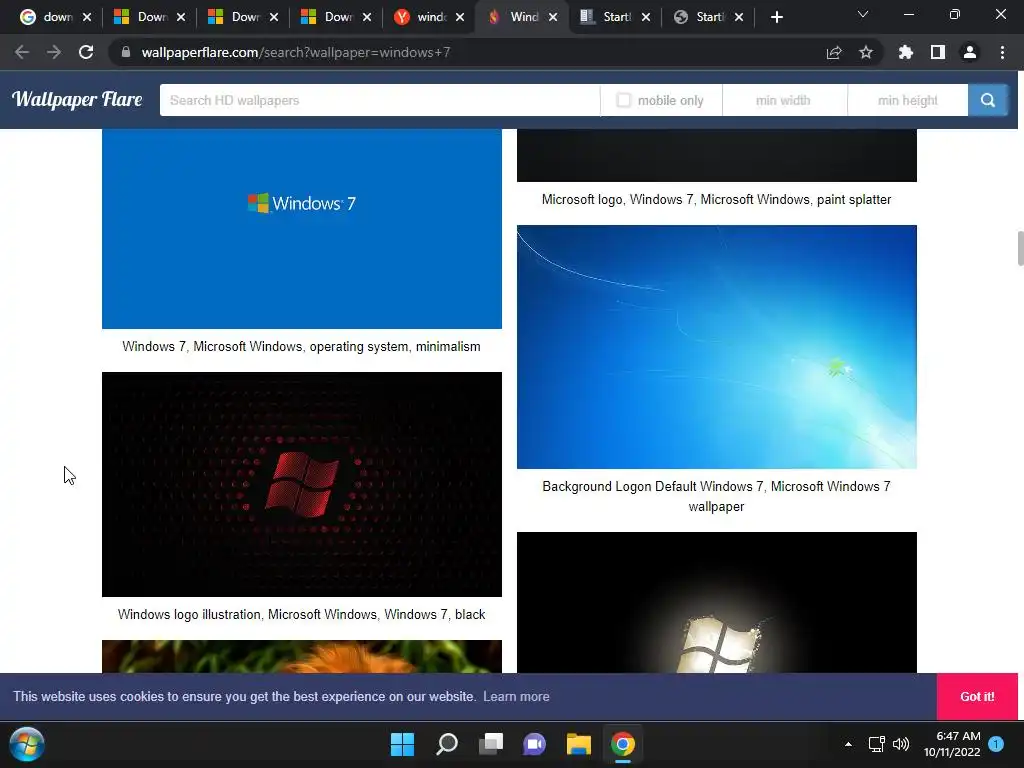The width and height of the screenshot is (1024, 768).
Task: Go back to the previous page
Action: point(22,52)
